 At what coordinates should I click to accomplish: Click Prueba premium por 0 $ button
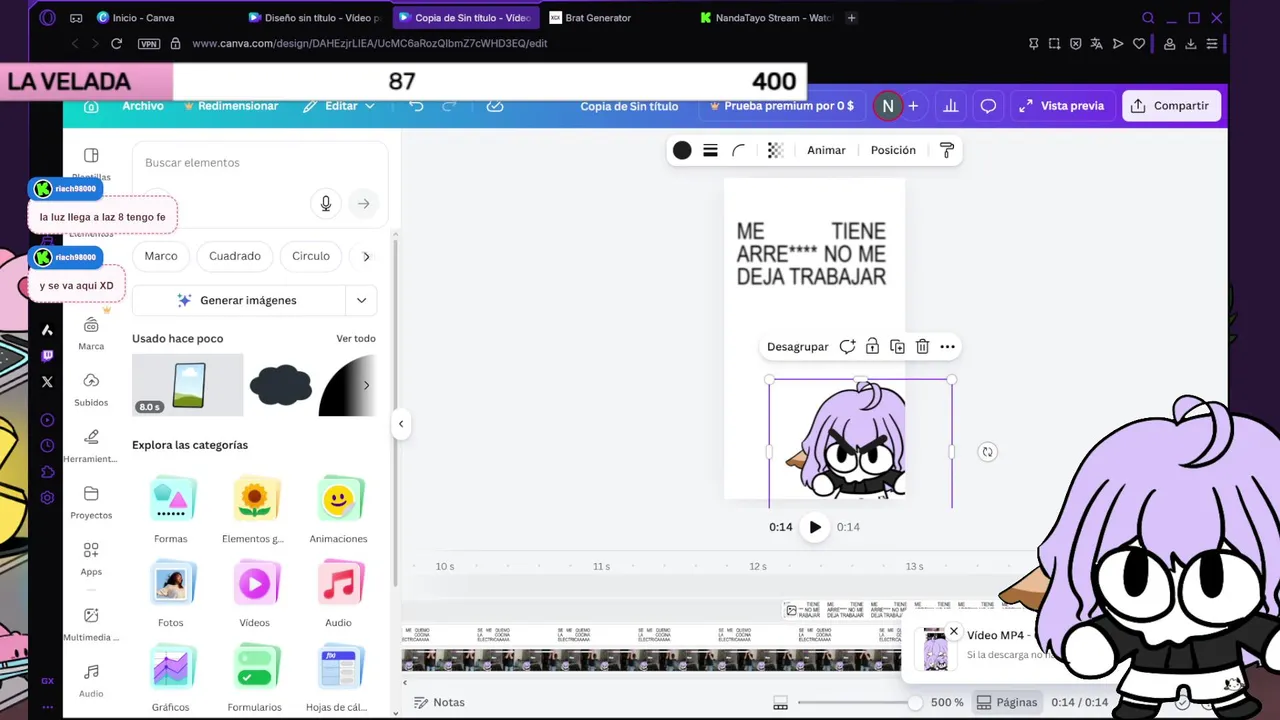(782, 106)
